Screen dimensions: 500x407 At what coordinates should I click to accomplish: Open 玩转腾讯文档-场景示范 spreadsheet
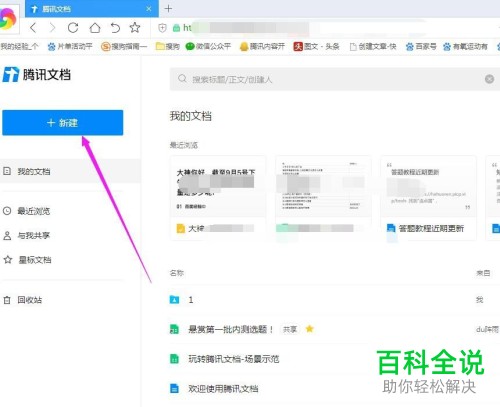[x=234, y=359]
